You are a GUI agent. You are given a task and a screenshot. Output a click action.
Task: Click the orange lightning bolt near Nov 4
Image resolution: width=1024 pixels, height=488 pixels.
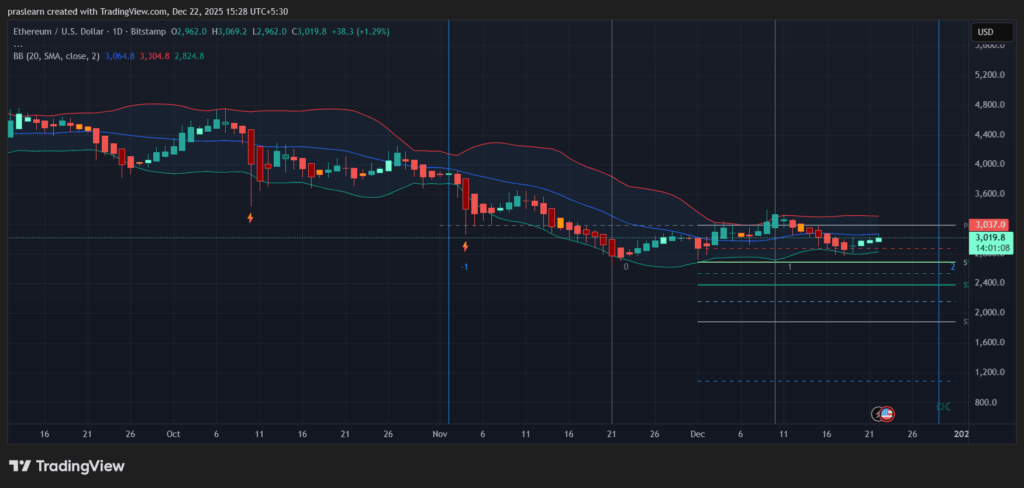(465, 246)
